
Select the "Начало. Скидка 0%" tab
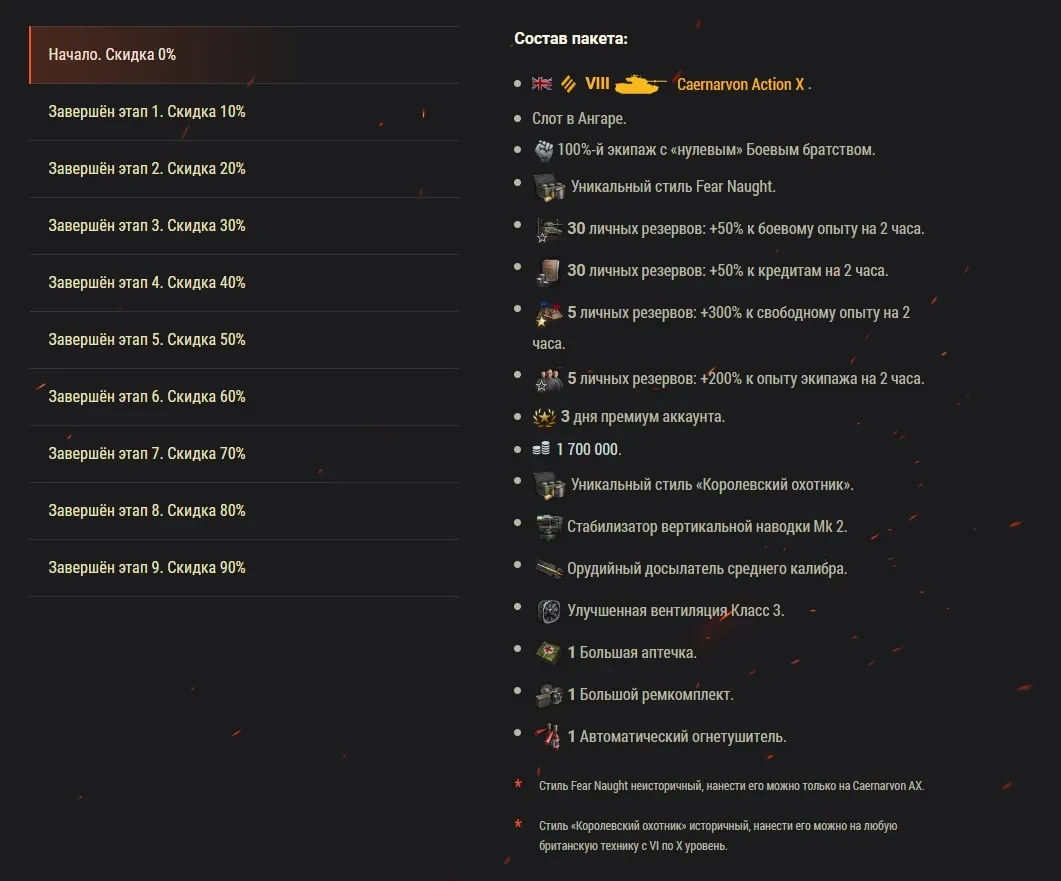pyautogui.click(x=244, y=55)
